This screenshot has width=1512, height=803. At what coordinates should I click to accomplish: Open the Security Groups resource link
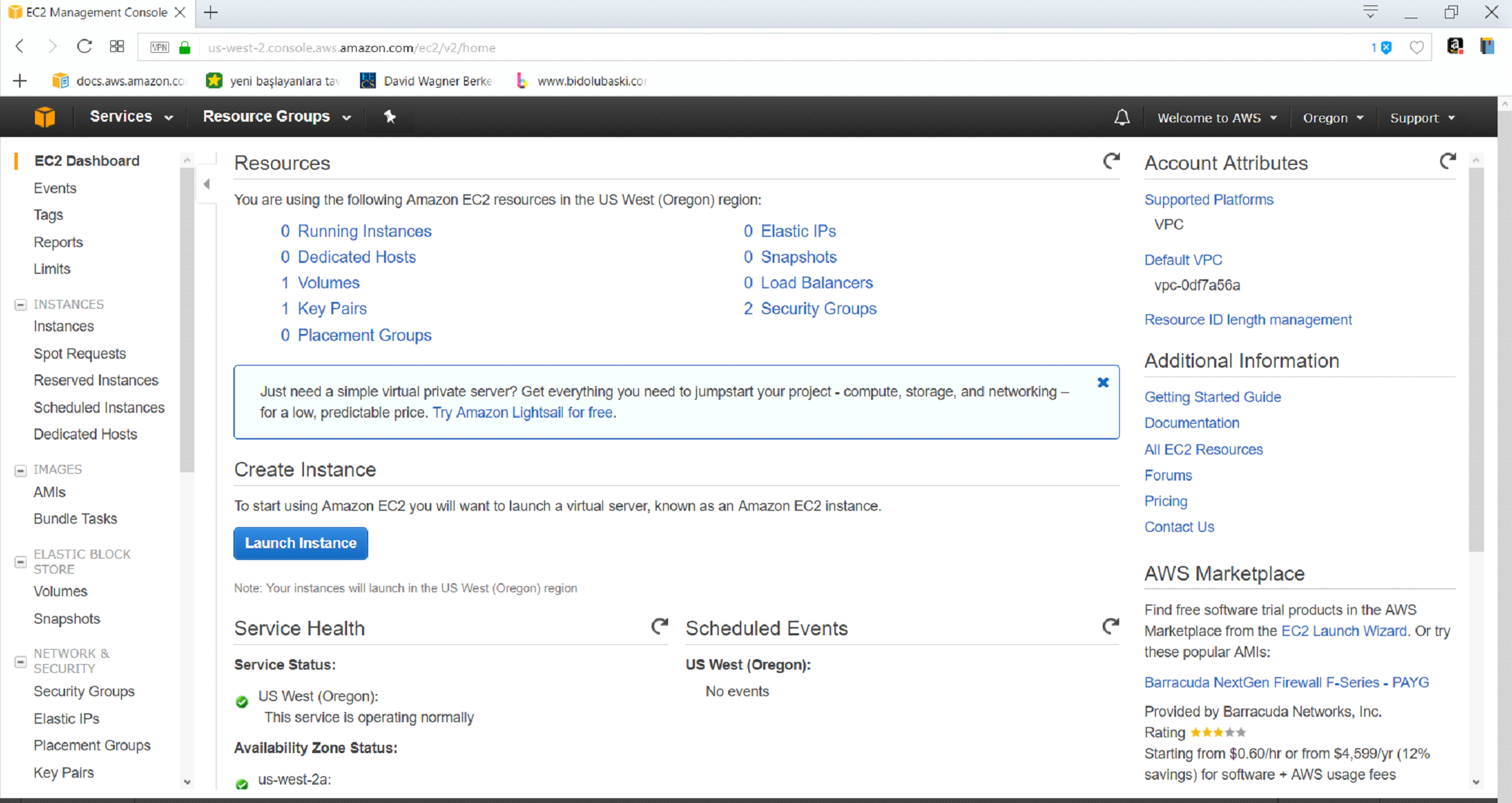(819, 309)
